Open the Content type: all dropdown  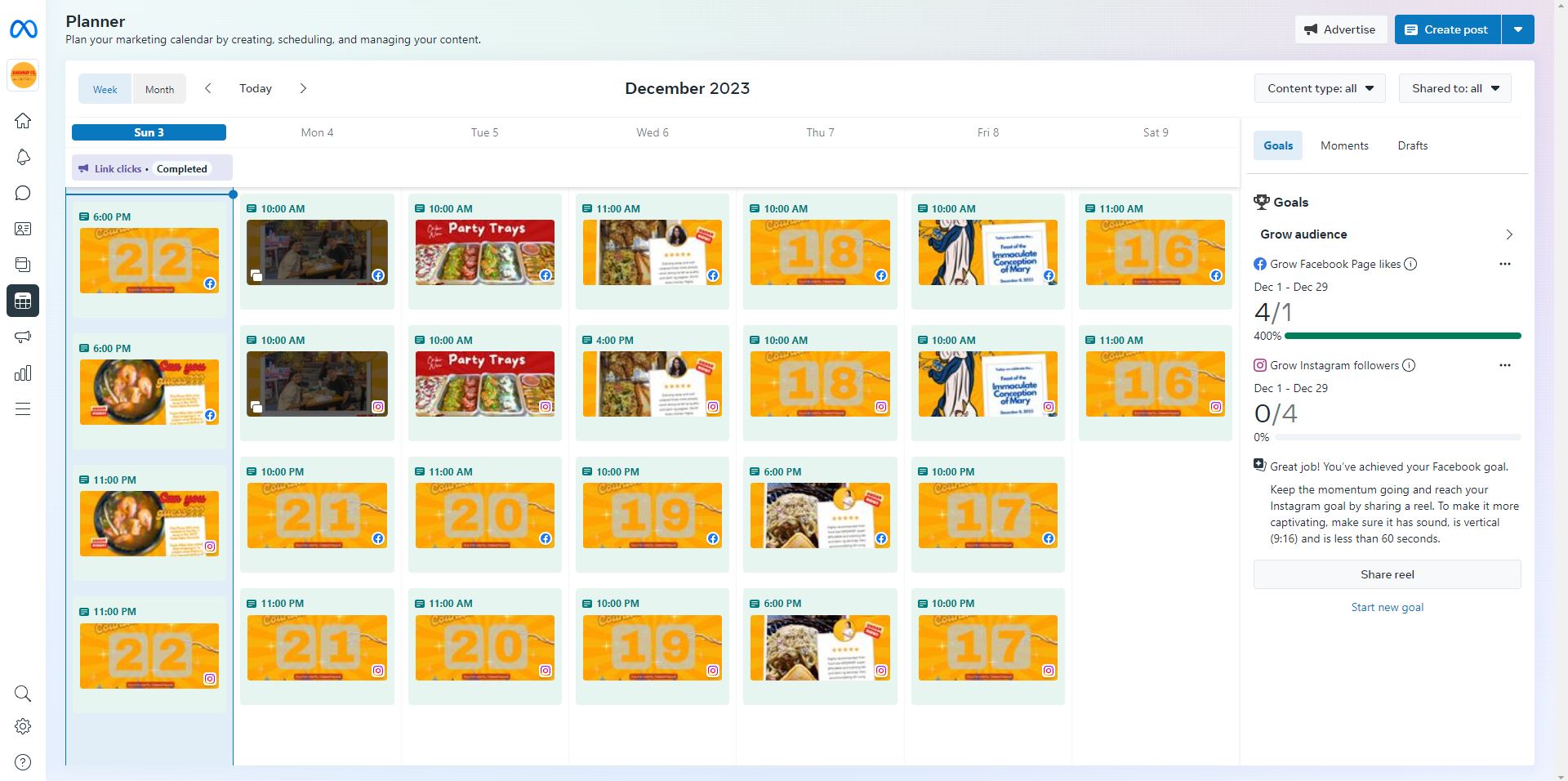[1320, 88]
